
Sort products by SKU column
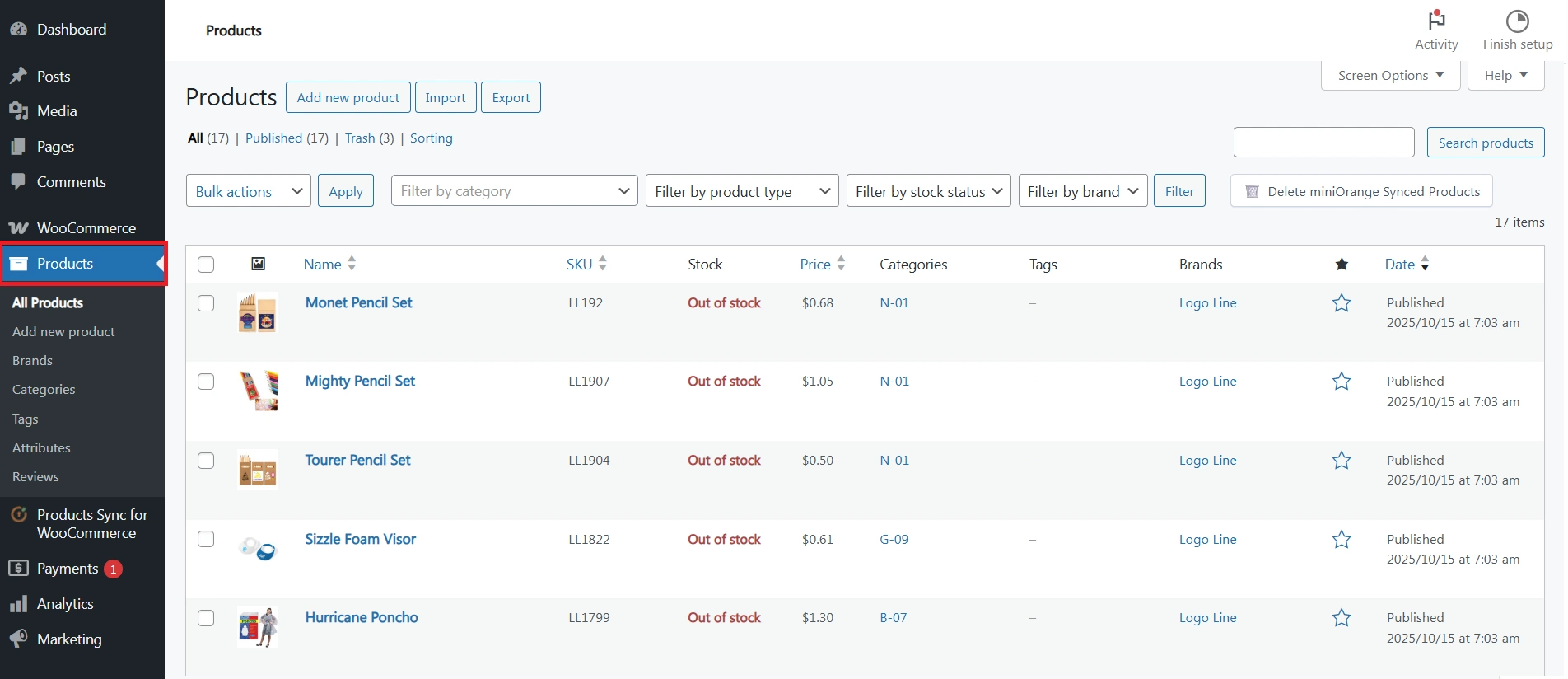(586, 265)
